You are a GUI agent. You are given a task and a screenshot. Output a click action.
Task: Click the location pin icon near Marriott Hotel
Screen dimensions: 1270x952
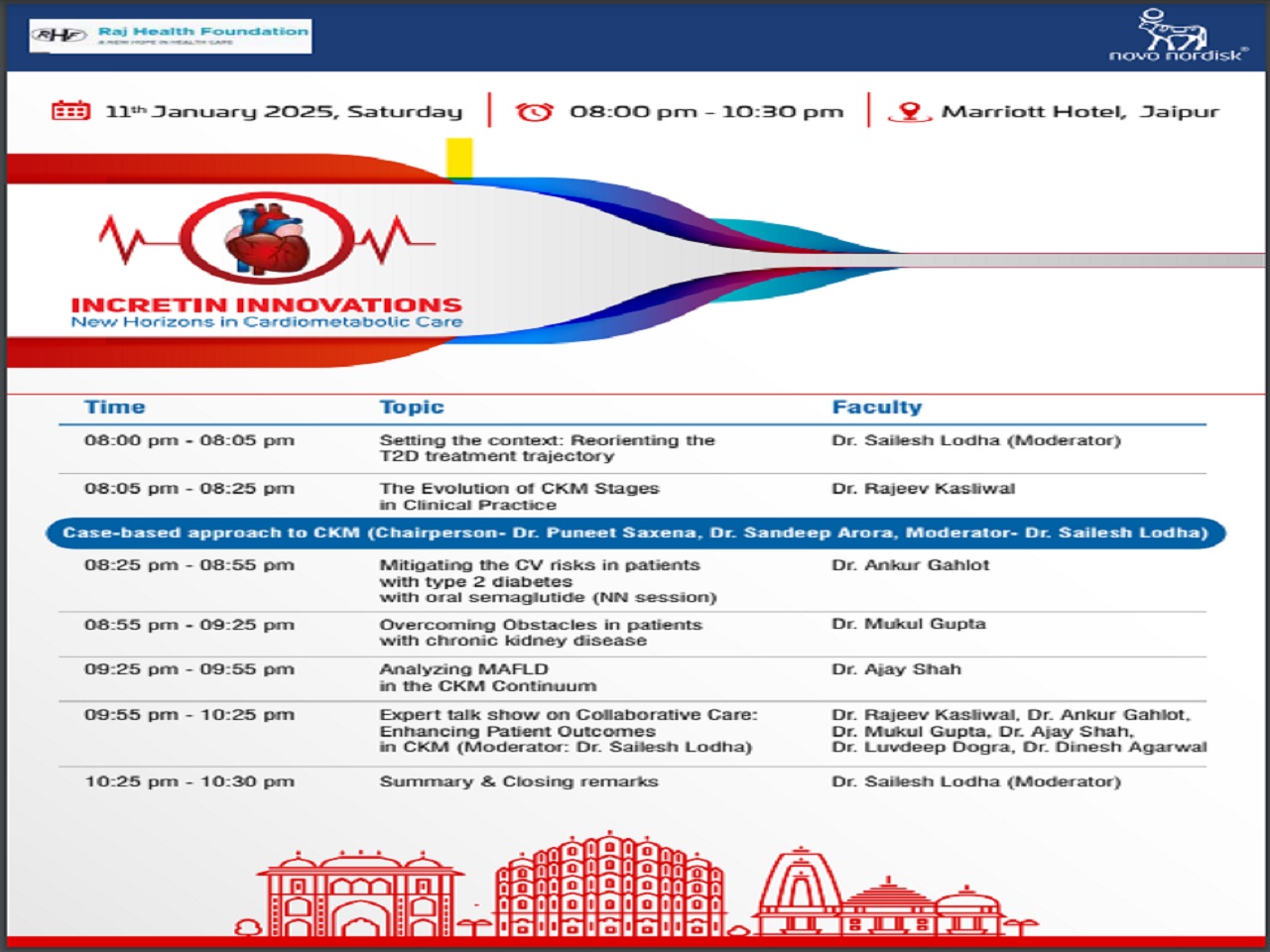click(909, 112)
